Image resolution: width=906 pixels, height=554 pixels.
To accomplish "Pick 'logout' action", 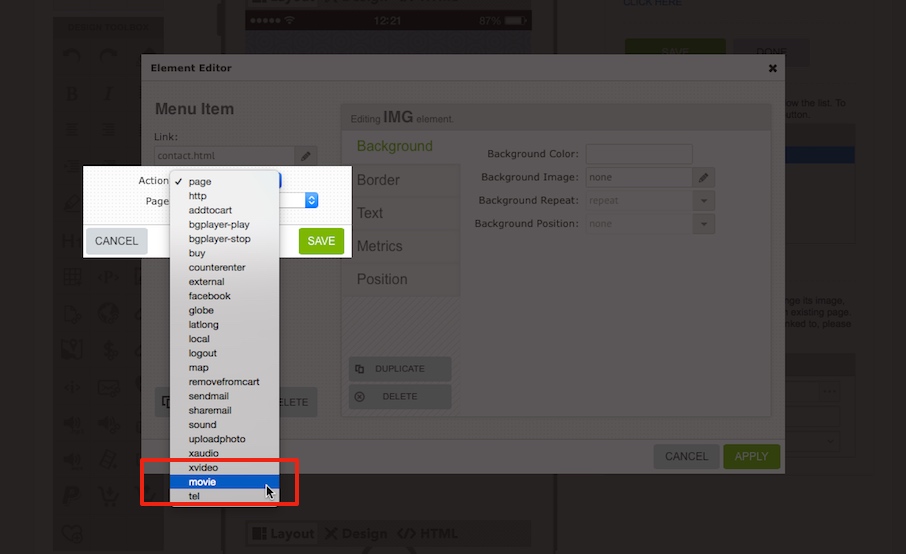I will pyautogui.click(x=224, y=353).
